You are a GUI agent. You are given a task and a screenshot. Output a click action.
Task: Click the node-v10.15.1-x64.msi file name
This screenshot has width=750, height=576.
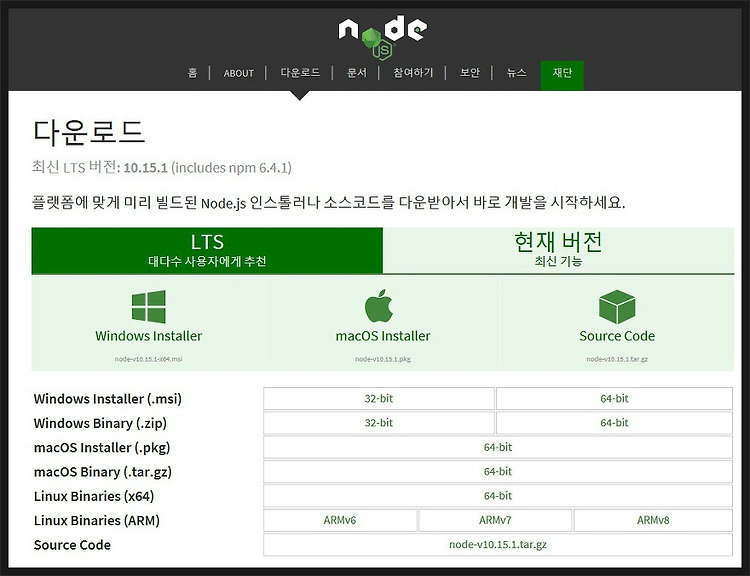149,359
